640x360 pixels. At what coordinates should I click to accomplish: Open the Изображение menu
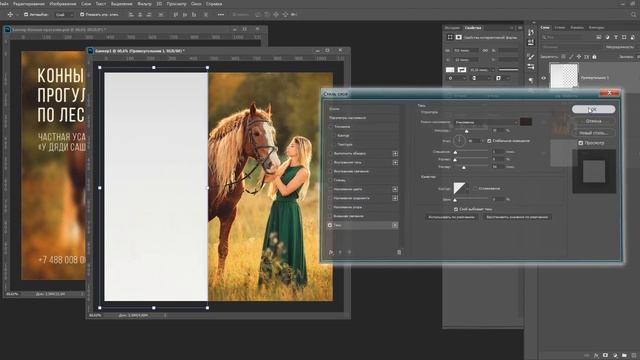click(62, 4)
